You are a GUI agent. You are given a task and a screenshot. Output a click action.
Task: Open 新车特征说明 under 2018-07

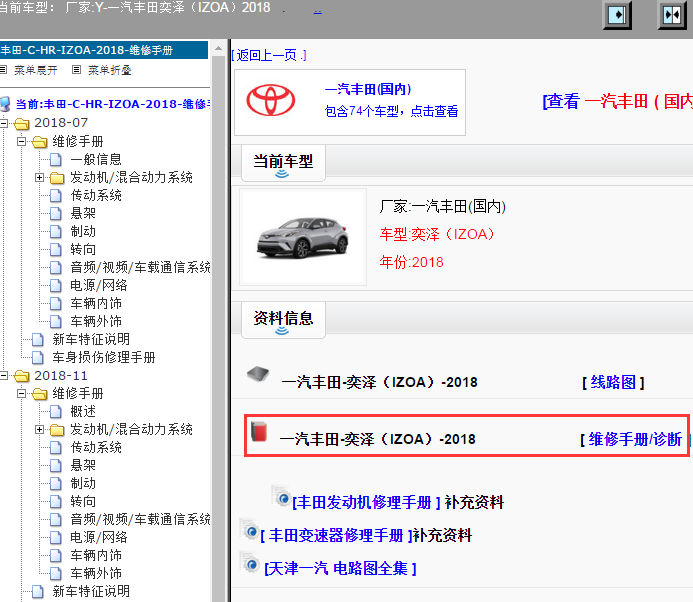tap(91, 339)
